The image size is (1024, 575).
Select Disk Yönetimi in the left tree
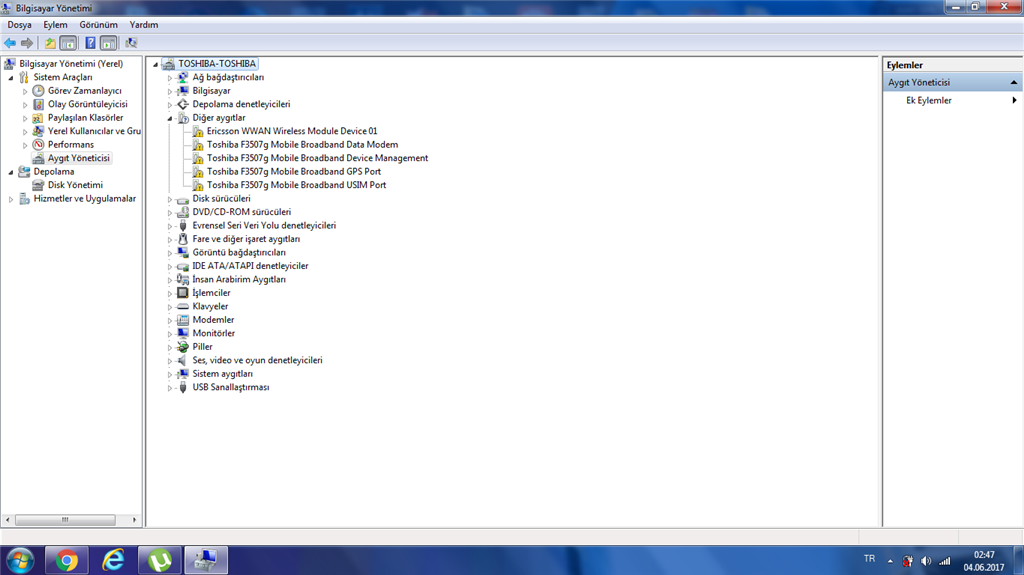click(x=75, y=185)
